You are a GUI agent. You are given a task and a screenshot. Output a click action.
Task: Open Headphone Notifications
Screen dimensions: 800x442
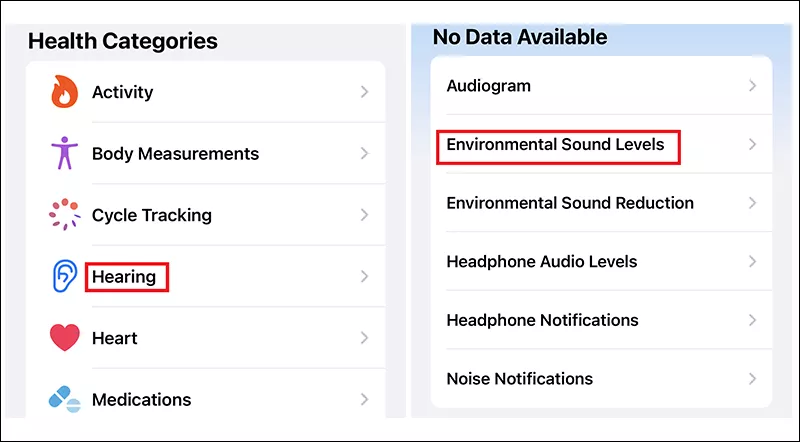click(601, 320)
